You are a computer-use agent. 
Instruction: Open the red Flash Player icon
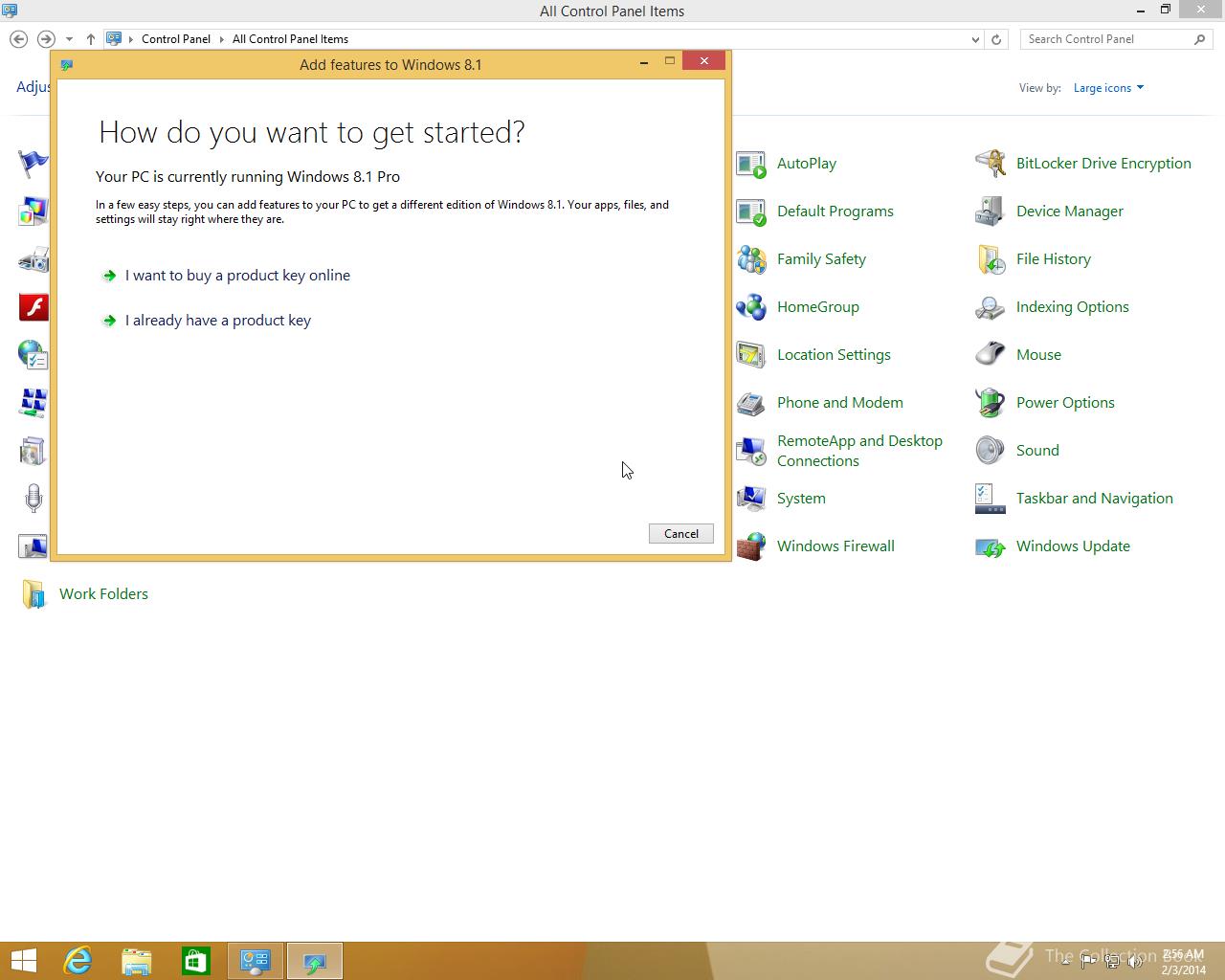pyautogui.click(x=33, y=307)
